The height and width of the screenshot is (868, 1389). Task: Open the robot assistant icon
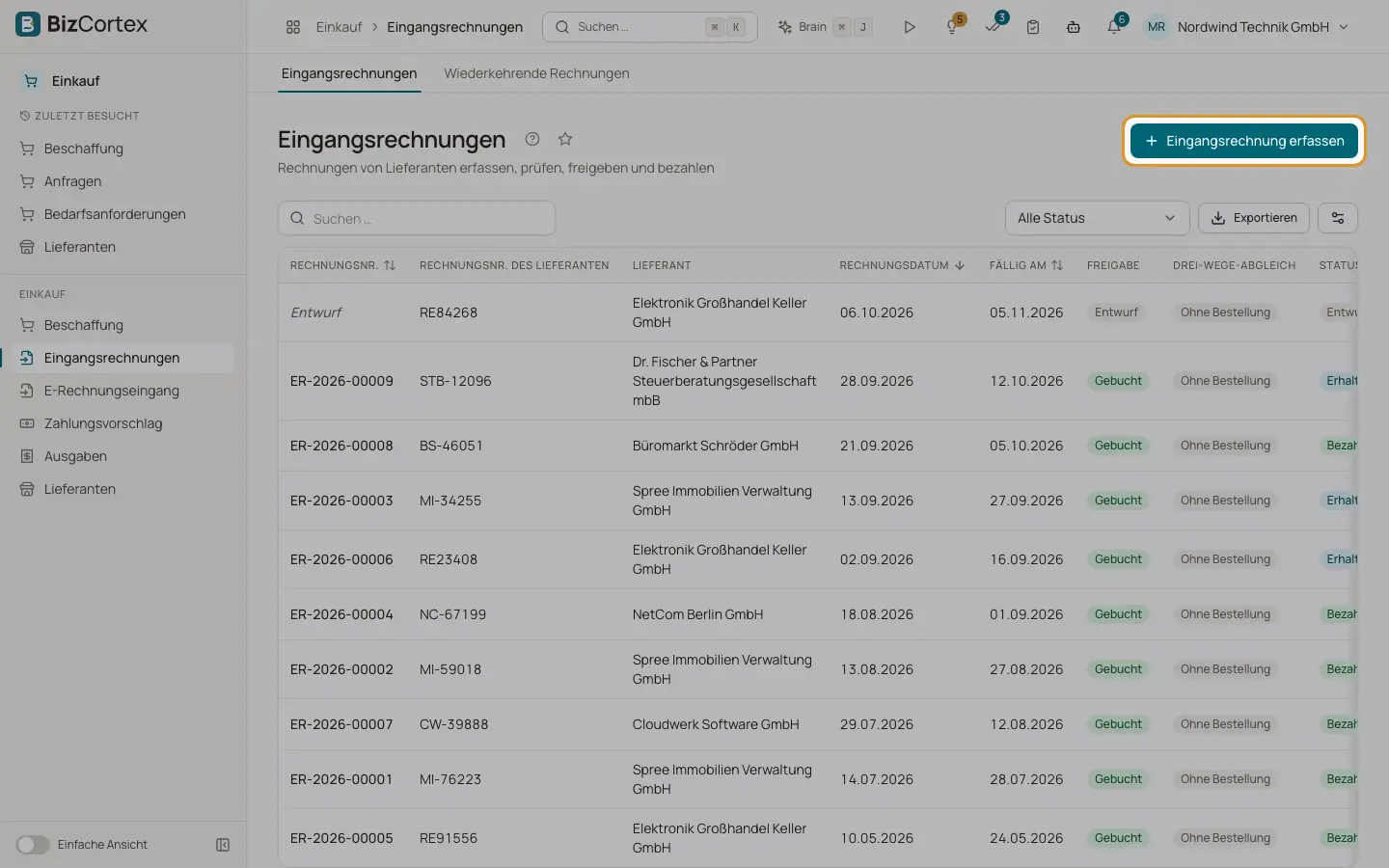[x=1074, y=27]
